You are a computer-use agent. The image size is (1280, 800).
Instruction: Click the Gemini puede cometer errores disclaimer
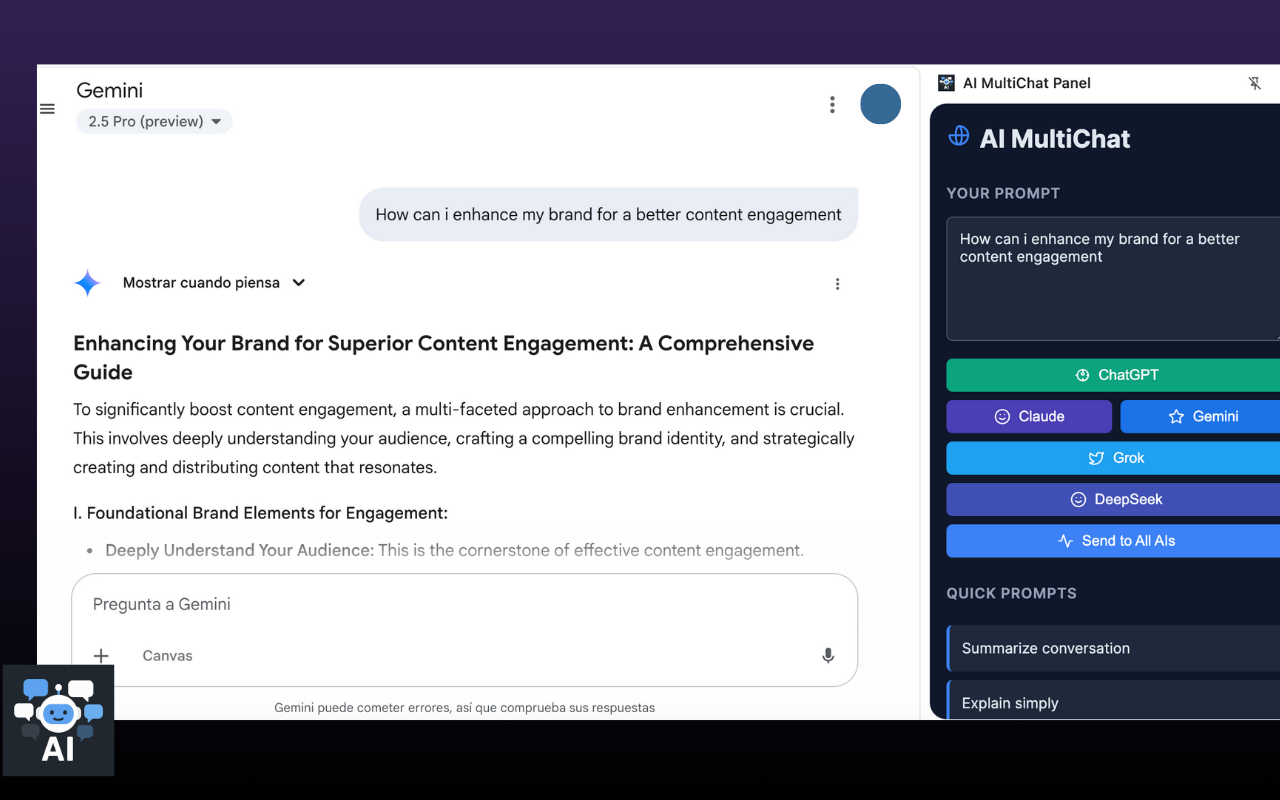click(465, 707)
